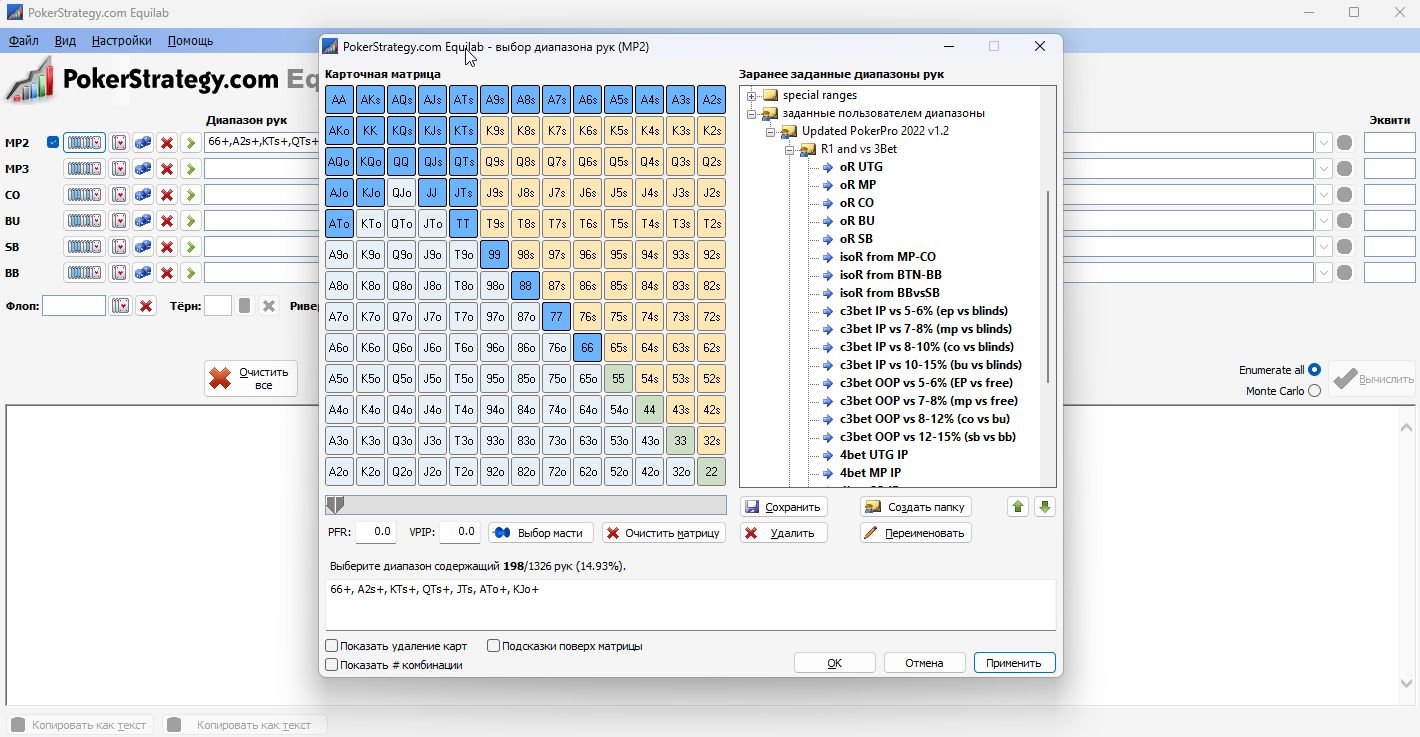The image size is (1420, 737).
Task: Click gray round button in MP2 row
Action: 1344,143
